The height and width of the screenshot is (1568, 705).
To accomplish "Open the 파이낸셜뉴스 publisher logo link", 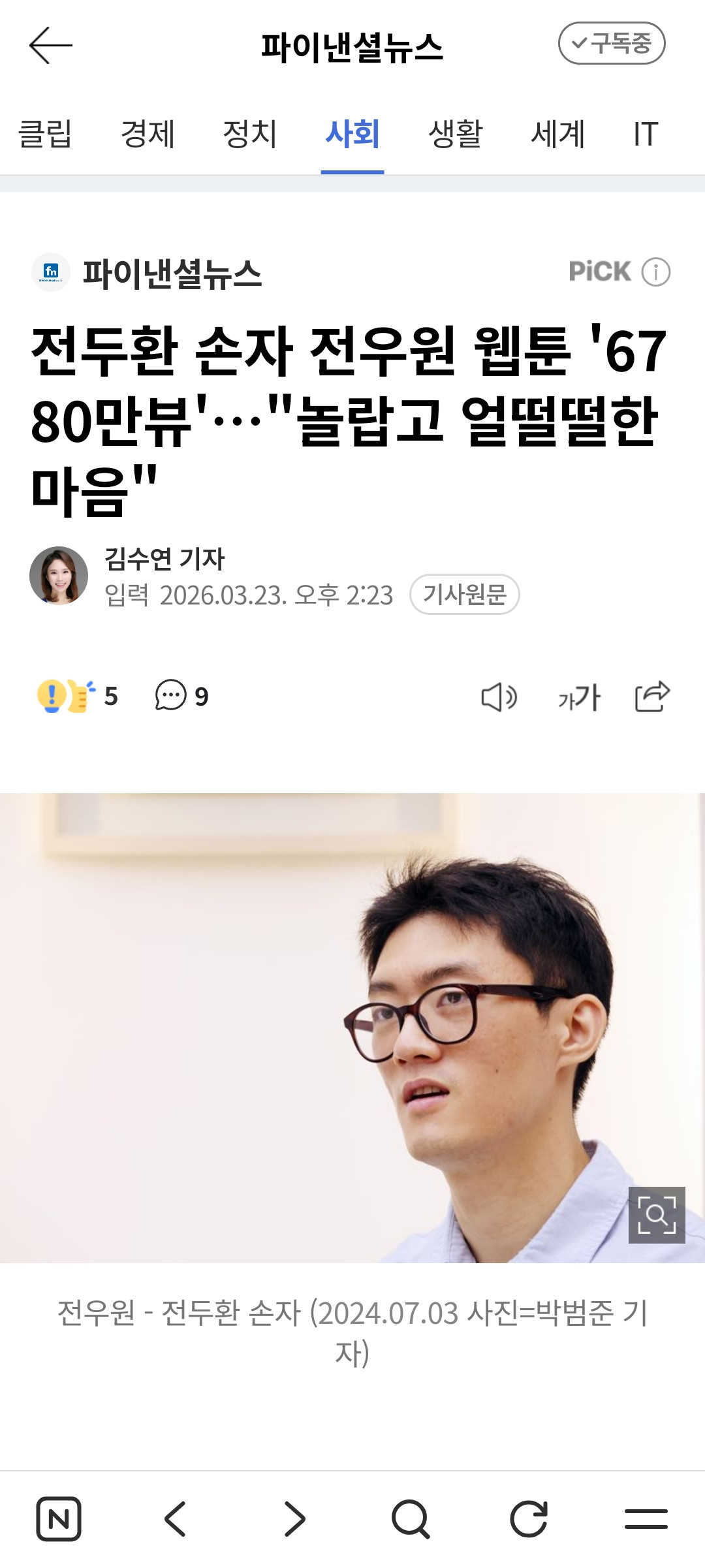I will click(148, 272).
